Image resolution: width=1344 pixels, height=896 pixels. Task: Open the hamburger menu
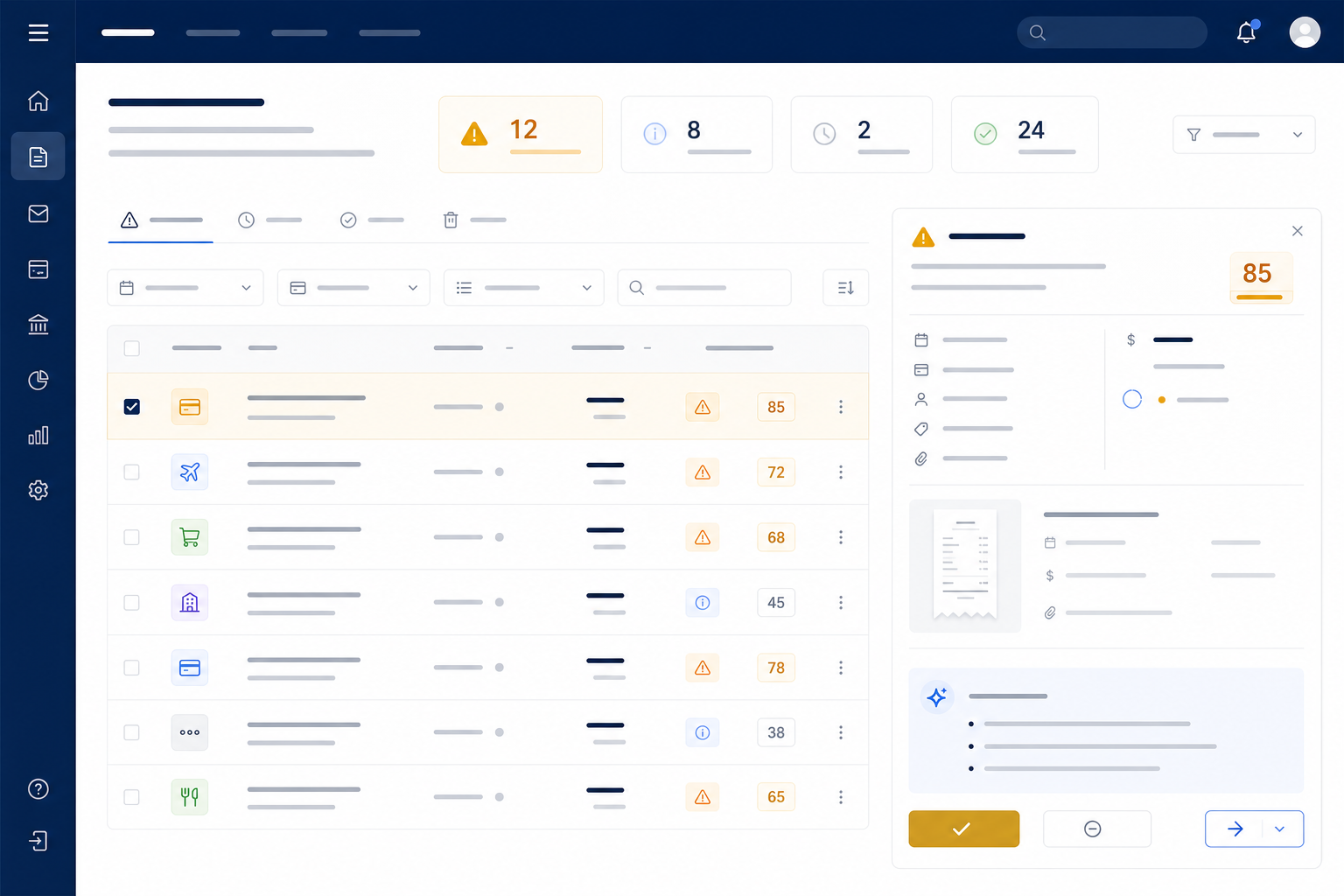[x=38, y=32]
